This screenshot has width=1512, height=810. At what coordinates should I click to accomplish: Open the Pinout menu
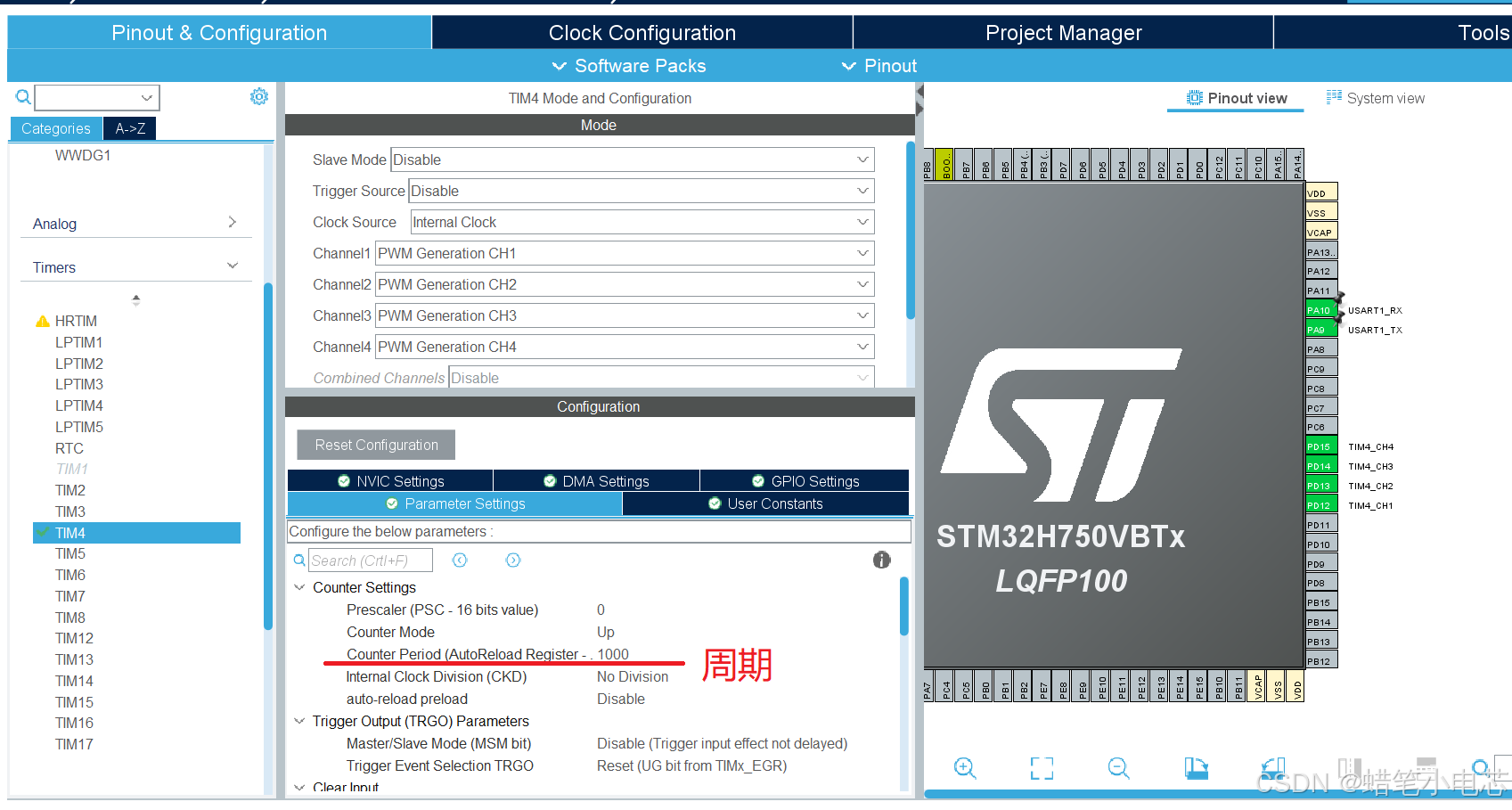[879, 66]
